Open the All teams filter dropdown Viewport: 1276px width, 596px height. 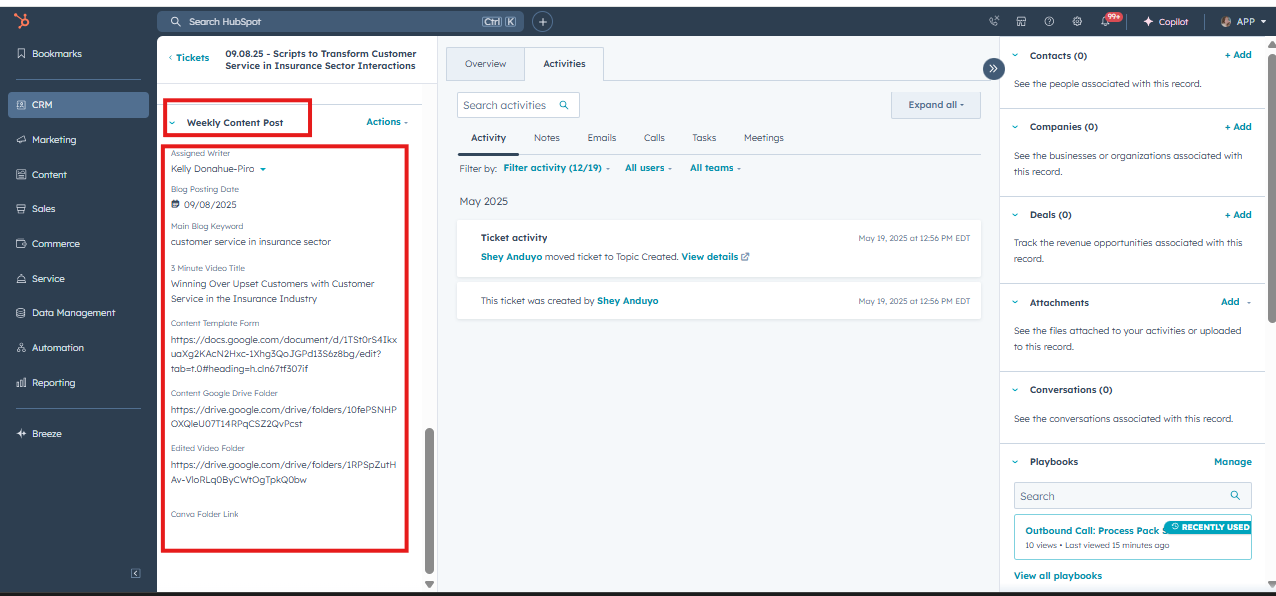(x=715, y=168)
